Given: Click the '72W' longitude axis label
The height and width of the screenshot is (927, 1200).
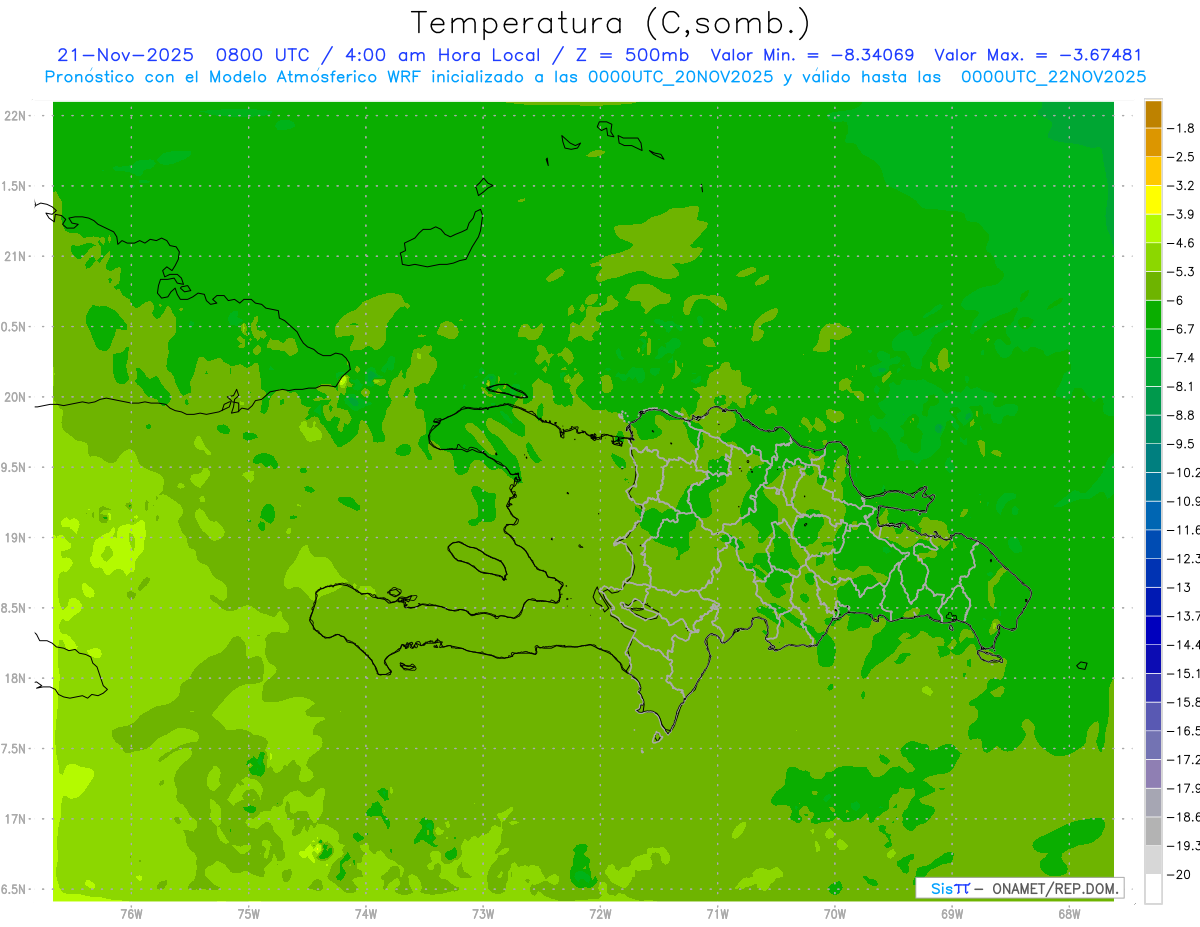Looking at the screenshot, I should click(600, 913).
